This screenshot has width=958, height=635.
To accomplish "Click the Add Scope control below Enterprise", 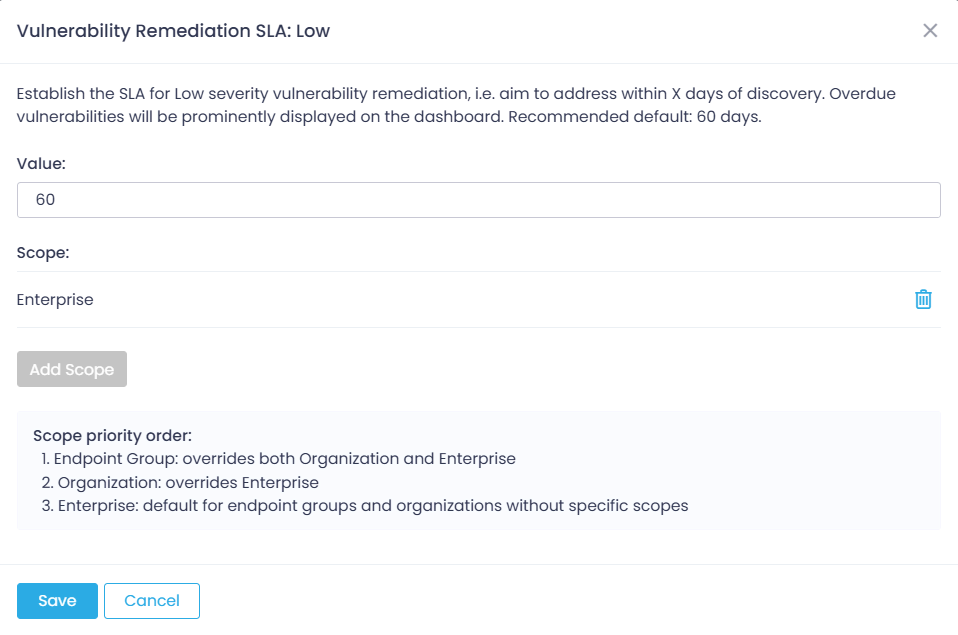I will pyautogui.click(x=71, y=368).
